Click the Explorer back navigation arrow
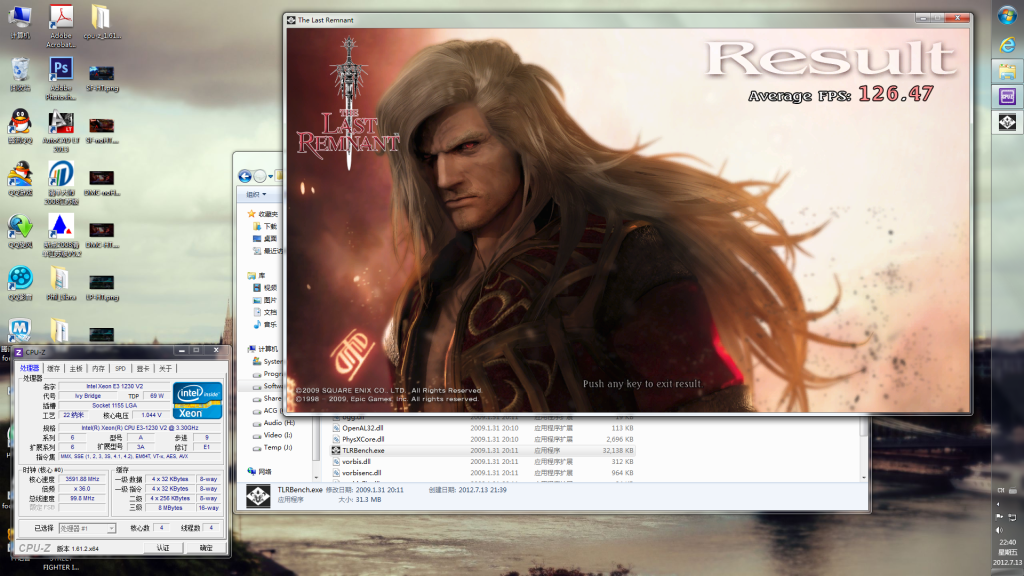Screen dimensions: 1024x576 click(245, 176)
